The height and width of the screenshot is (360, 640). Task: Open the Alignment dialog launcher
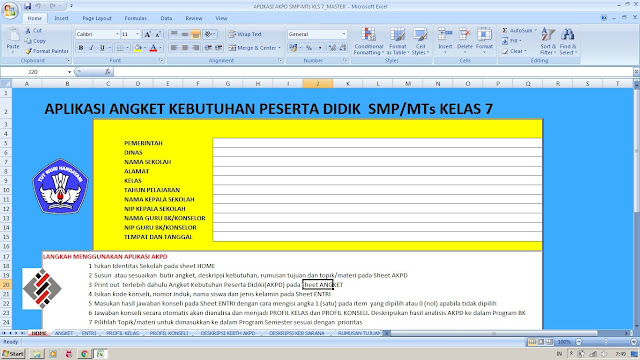[x=280, y=60]
